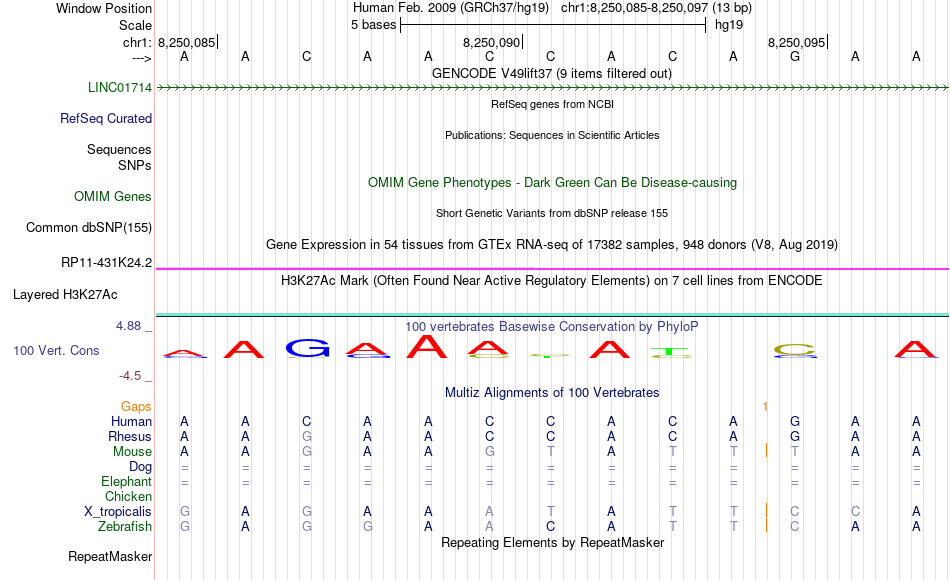Click the orange gap marker in Mouse row
The width and height of the screenshot is (950, 580).
(766, 450)
